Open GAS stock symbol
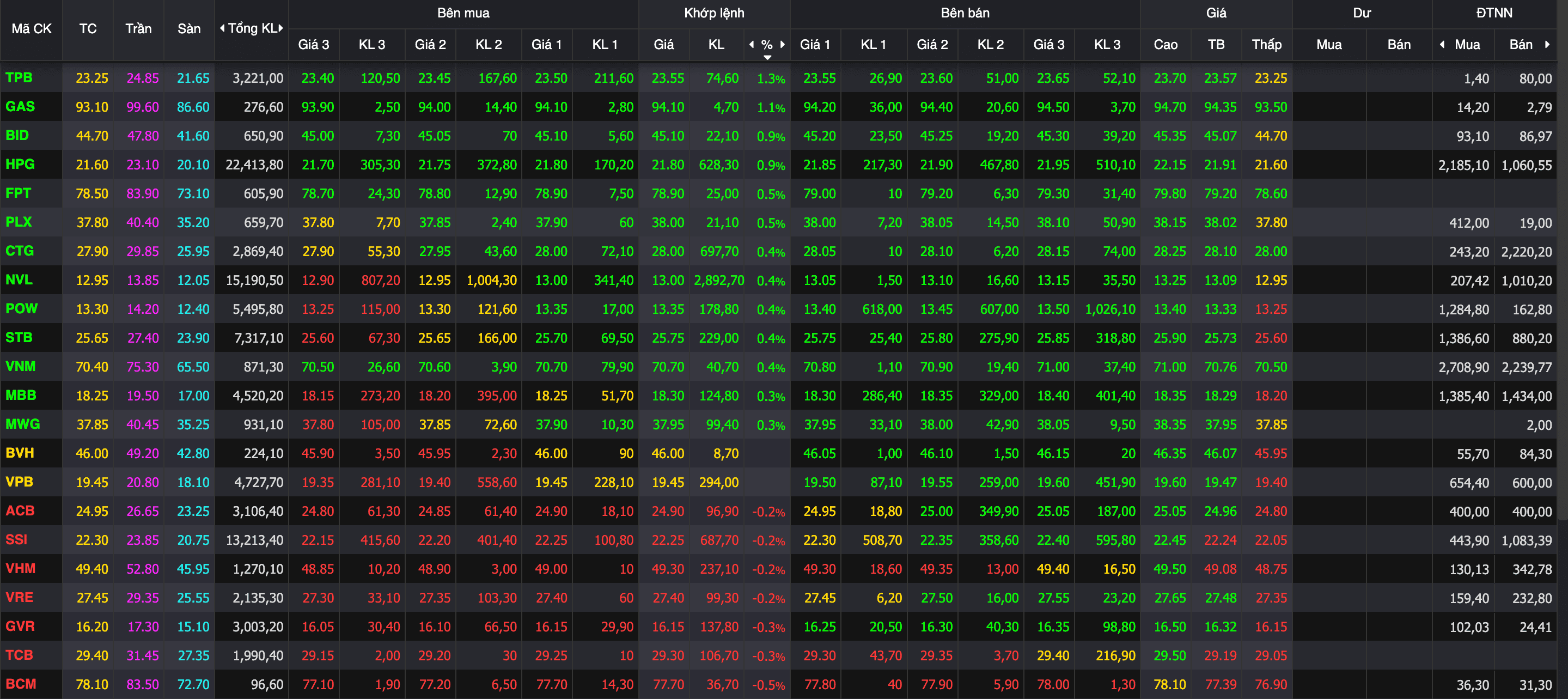 pos(20,107)
